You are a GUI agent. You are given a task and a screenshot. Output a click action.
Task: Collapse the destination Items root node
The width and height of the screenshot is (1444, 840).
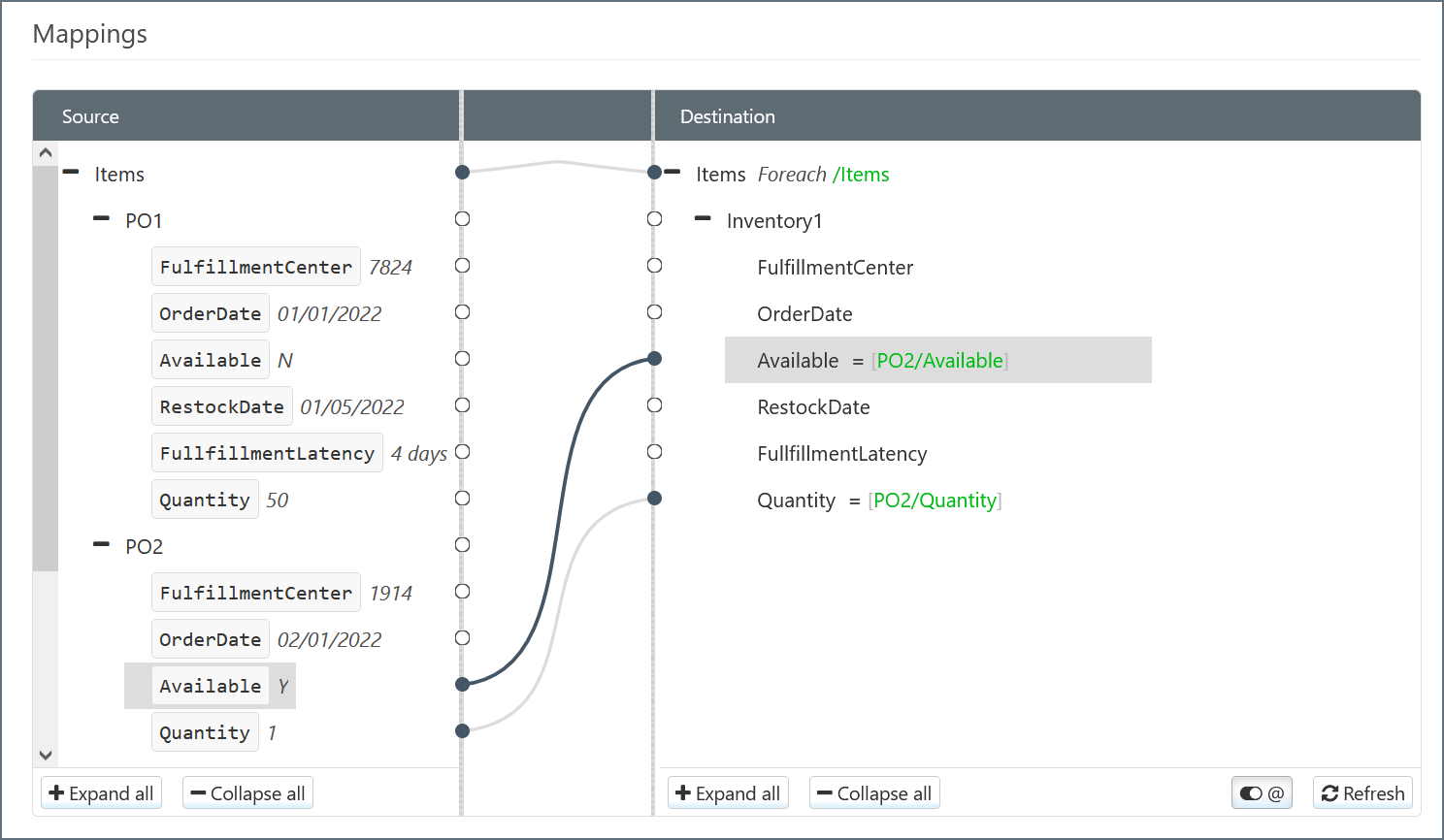(x=673, y=173)
